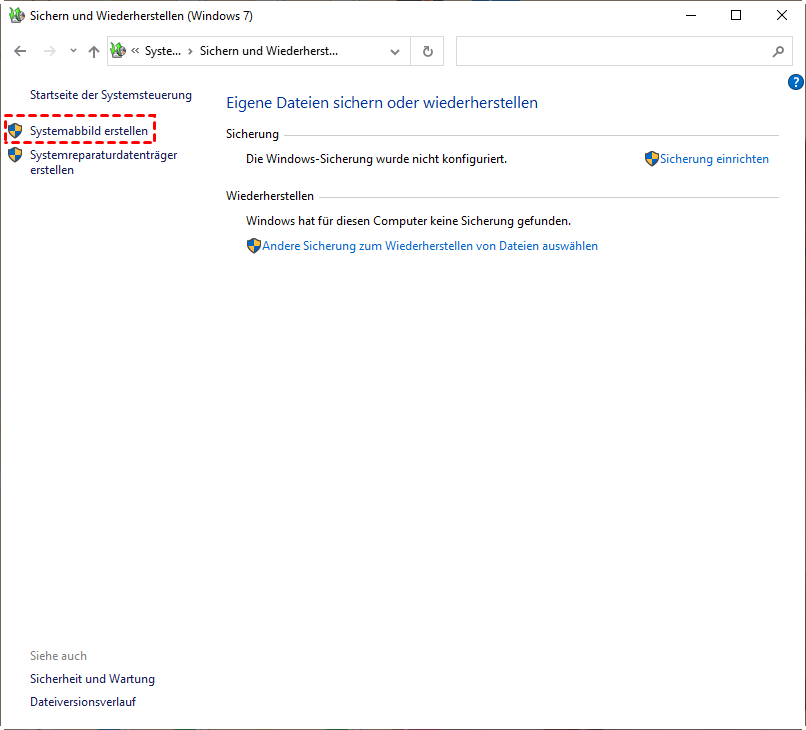Open recent locations dropdown arrow

[x=73, y=51]
